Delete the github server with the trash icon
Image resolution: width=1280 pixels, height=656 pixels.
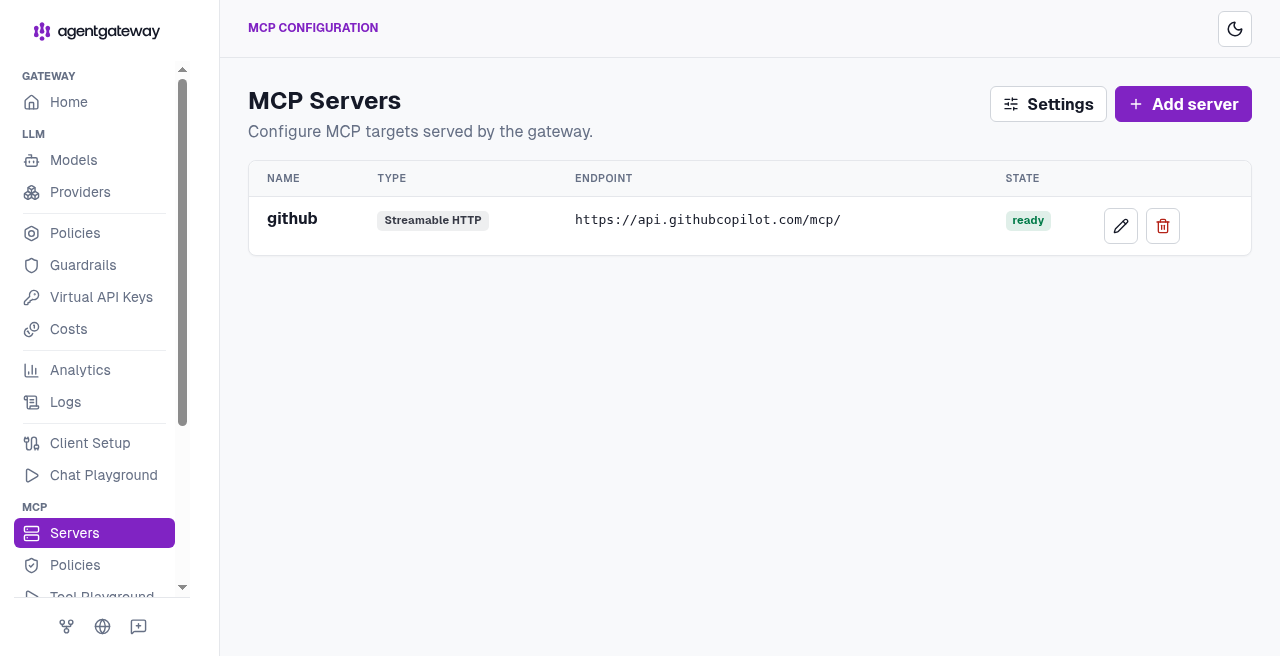(x=1163, y=226)
